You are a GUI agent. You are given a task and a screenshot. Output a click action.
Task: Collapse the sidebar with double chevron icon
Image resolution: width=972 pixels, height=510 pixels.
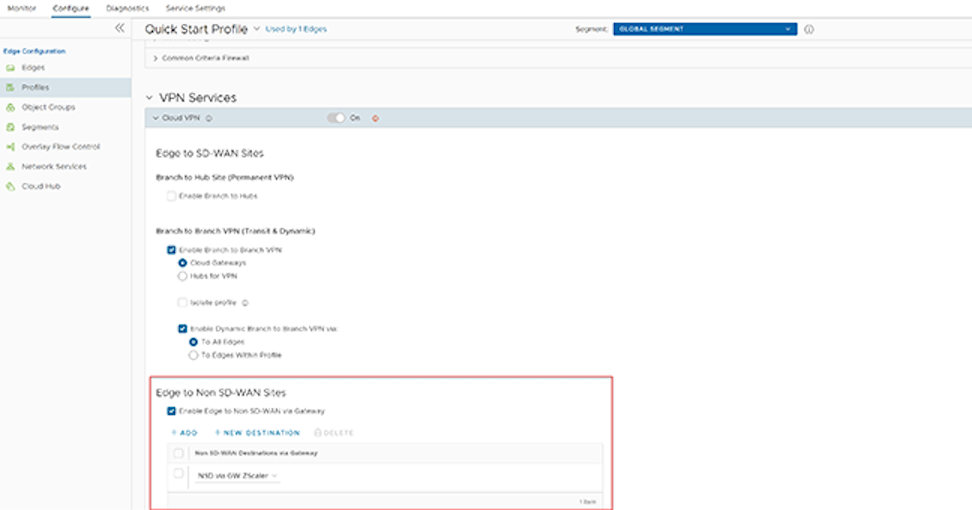point(120,28)
